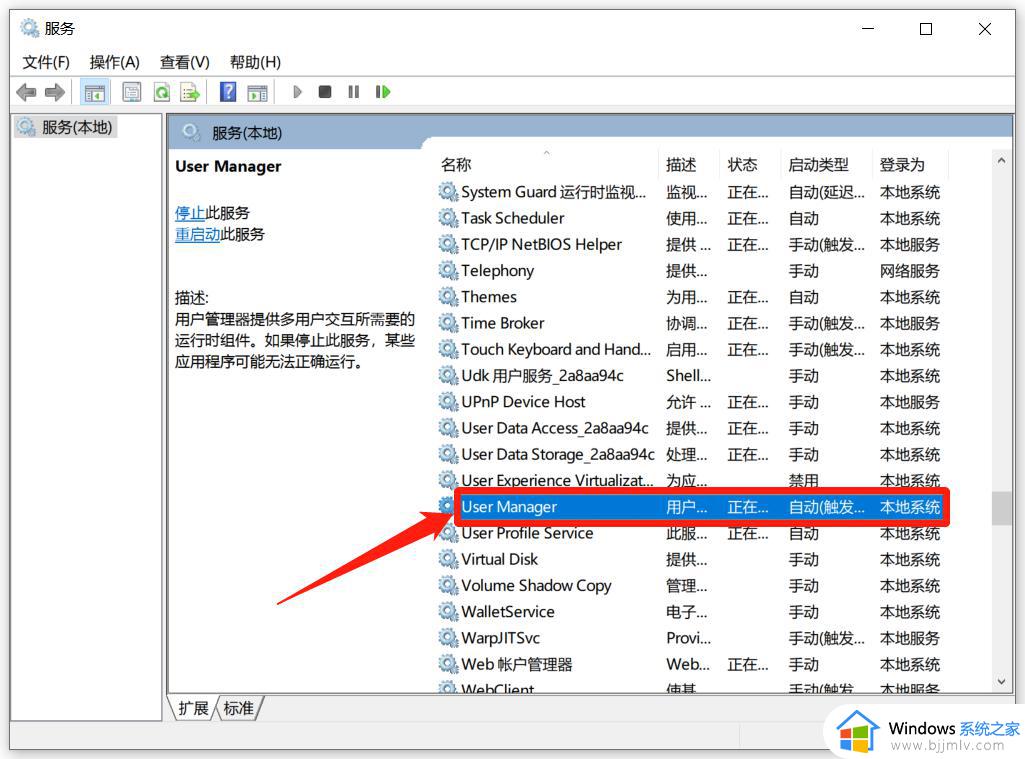Click the Back arrow toolbar icon

[x=26, y=92]
